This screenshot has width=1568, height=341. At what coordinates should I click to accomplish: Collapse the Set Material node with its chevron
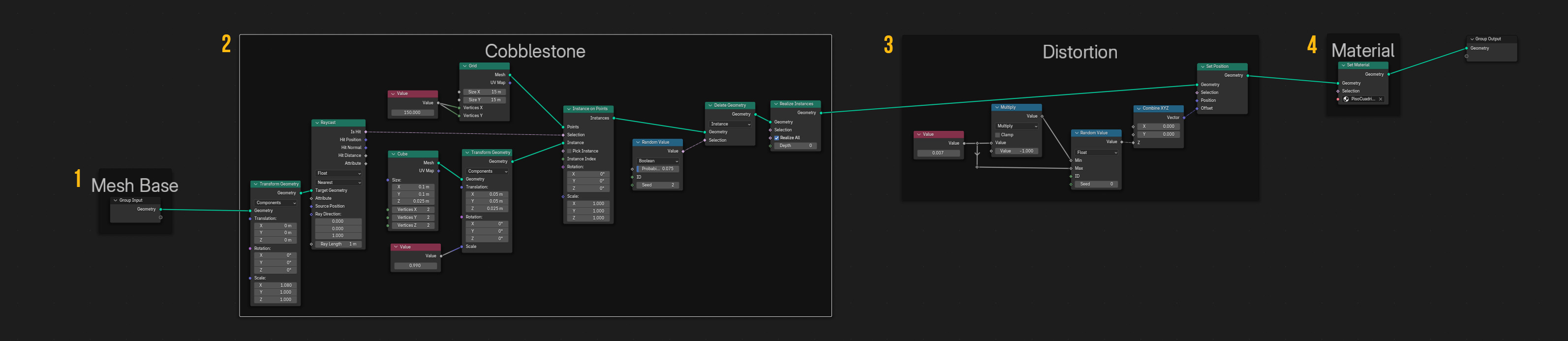(x=1343, y=65)
